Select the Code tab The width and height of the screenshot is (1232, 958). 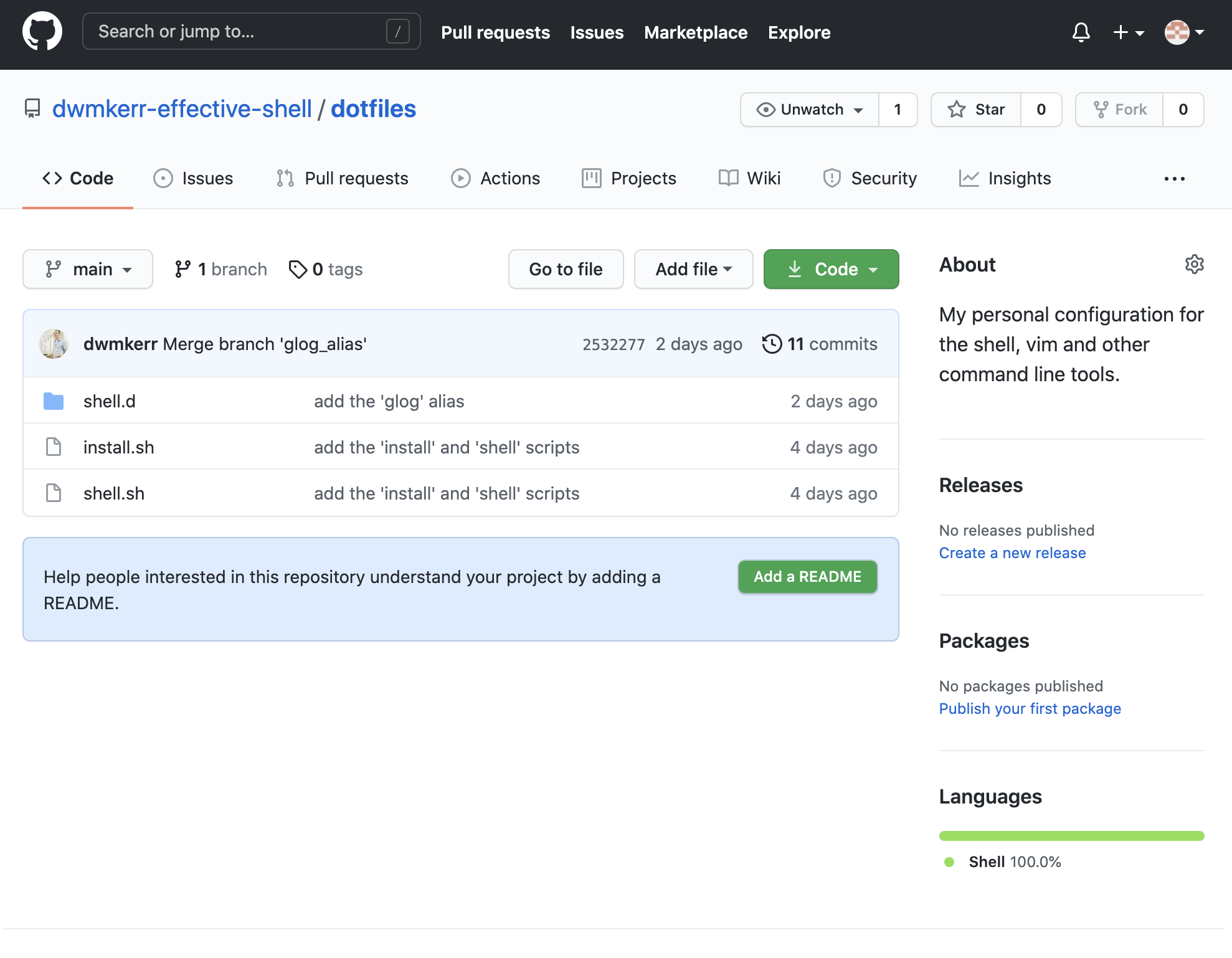coord(78,179)
